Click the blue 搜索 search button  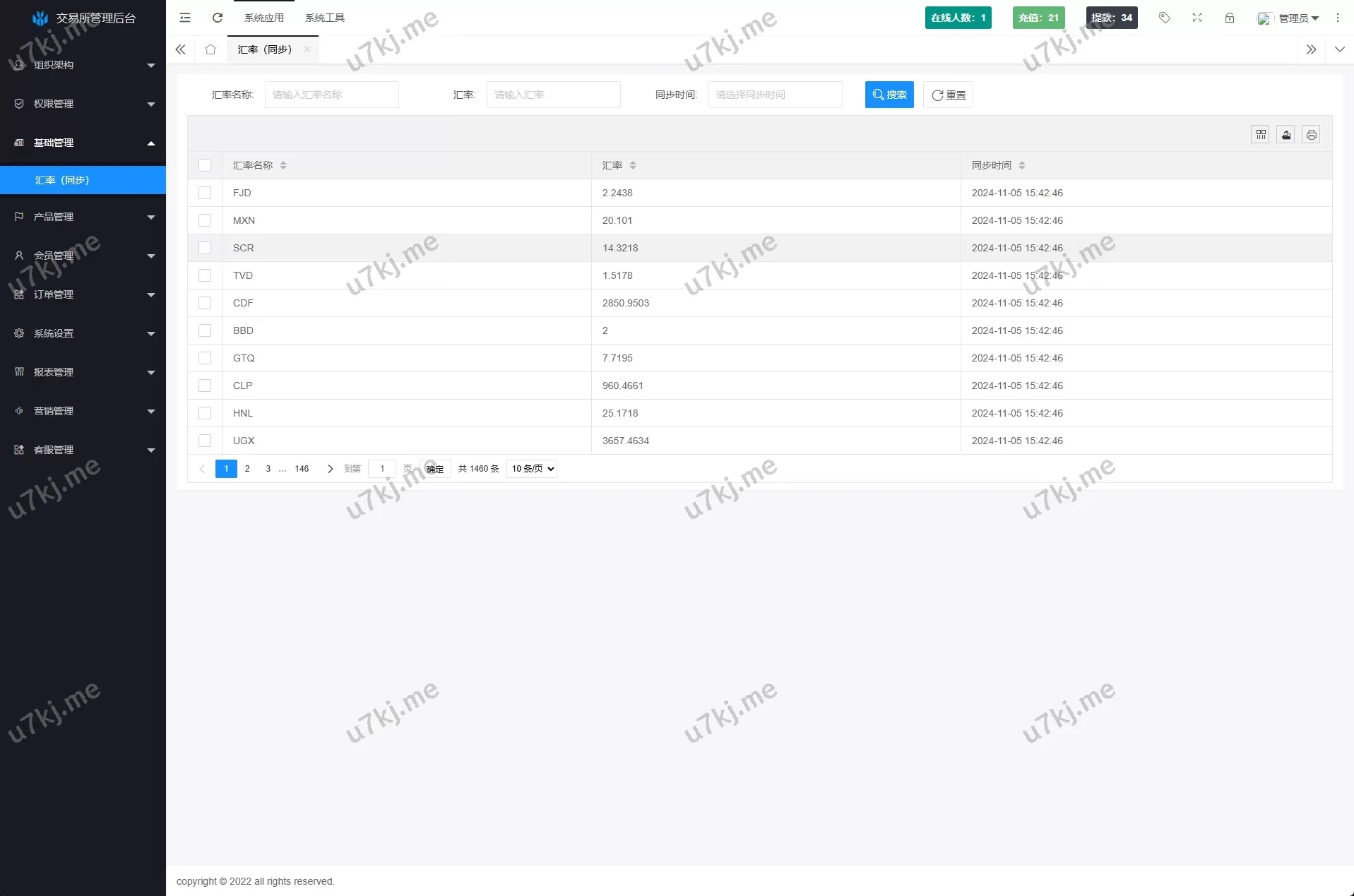(x=889, y=95)
